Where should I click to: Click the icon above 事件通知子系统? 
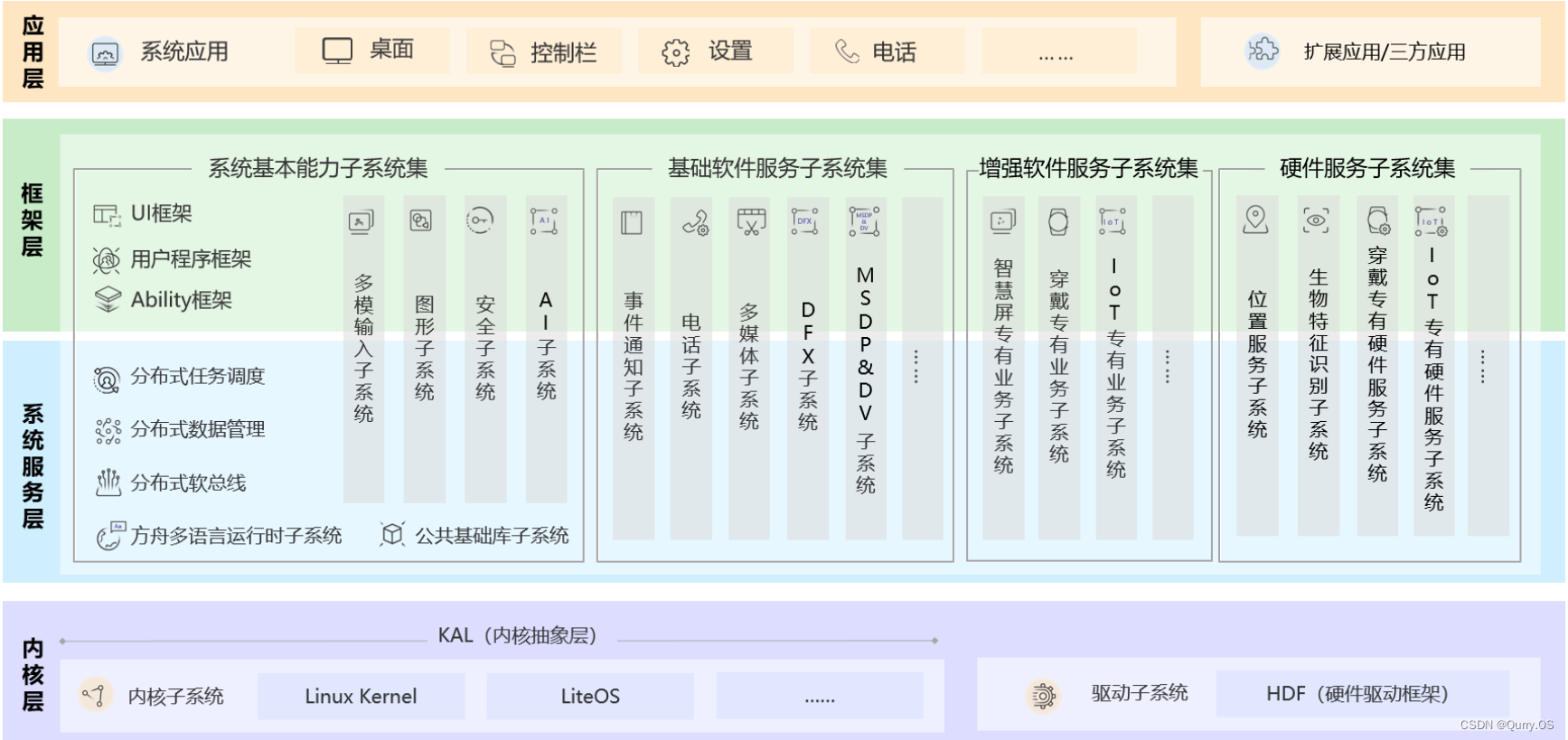tap(632, 222)
